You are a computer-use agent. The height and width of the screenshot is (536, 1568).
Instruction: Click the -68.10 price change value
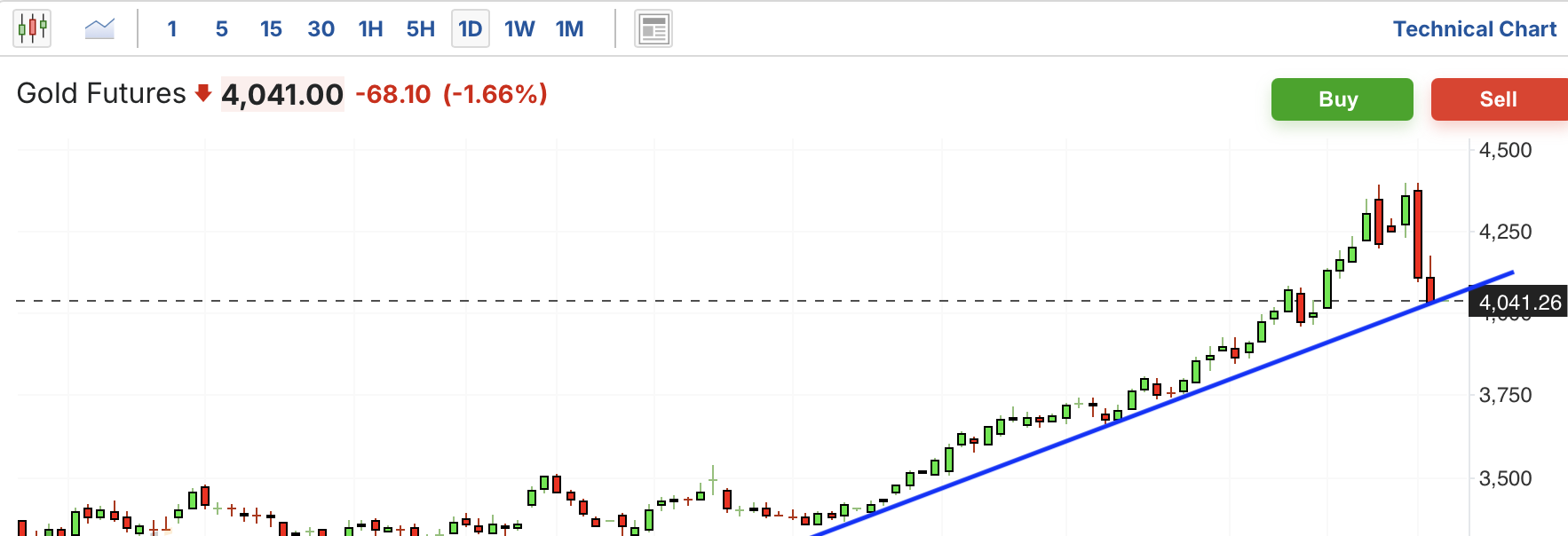coord(392,94)
